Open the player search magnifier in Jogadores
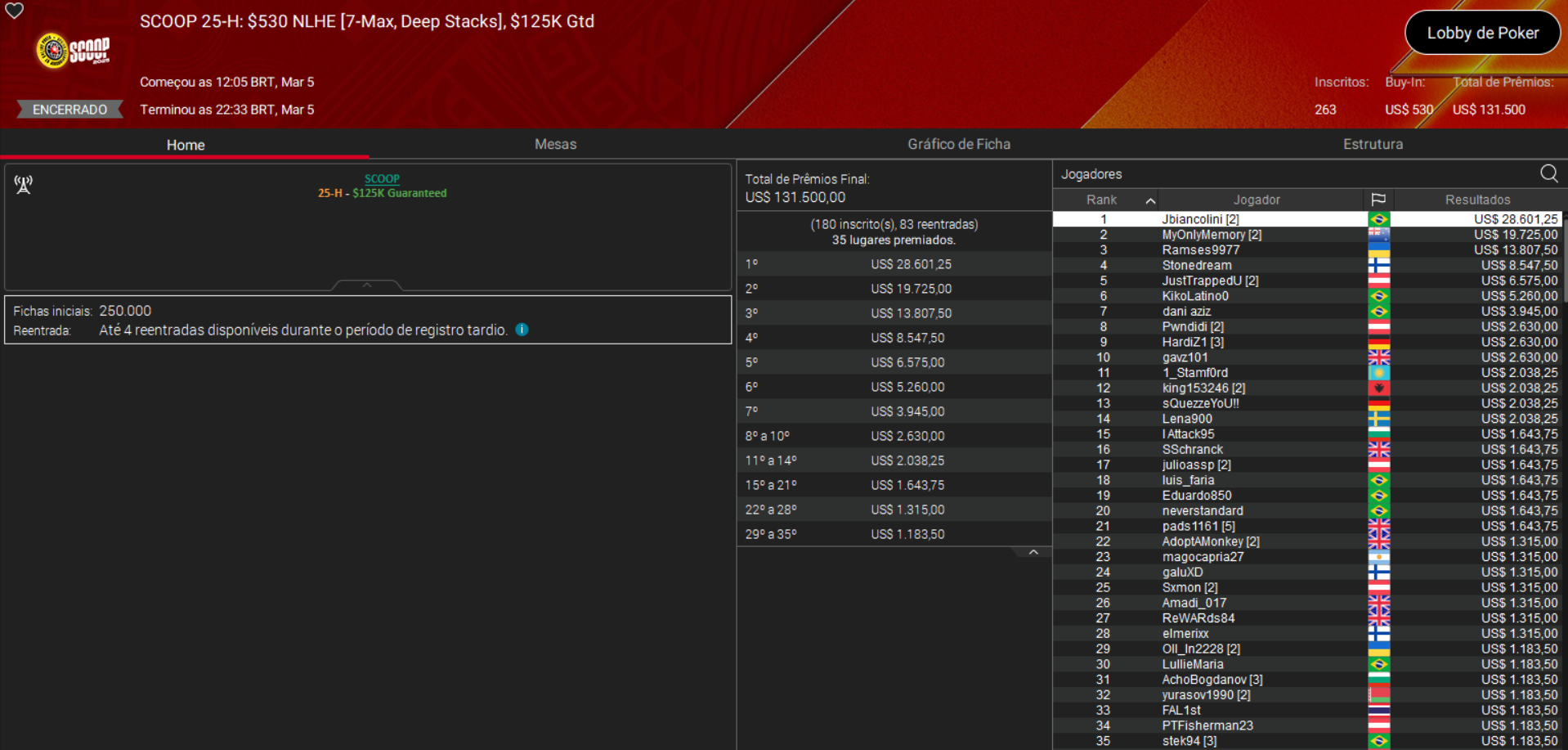 (1549, 173)
